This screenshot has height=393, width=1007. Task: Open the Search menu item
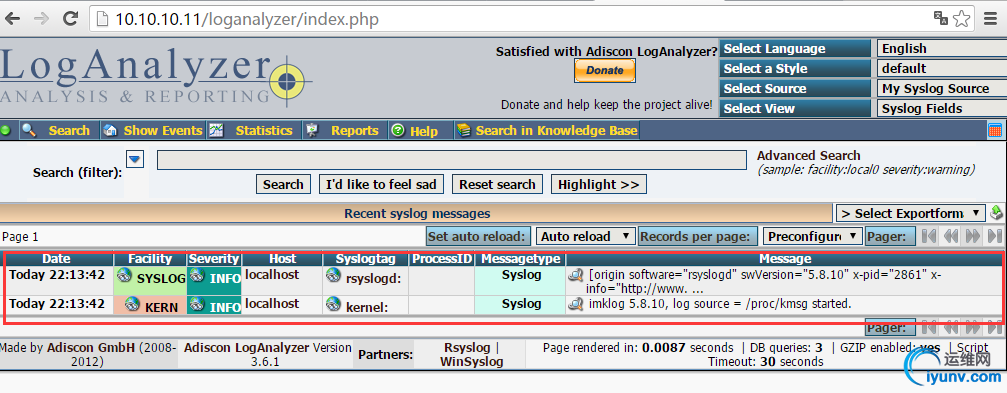tap(59, 130)
